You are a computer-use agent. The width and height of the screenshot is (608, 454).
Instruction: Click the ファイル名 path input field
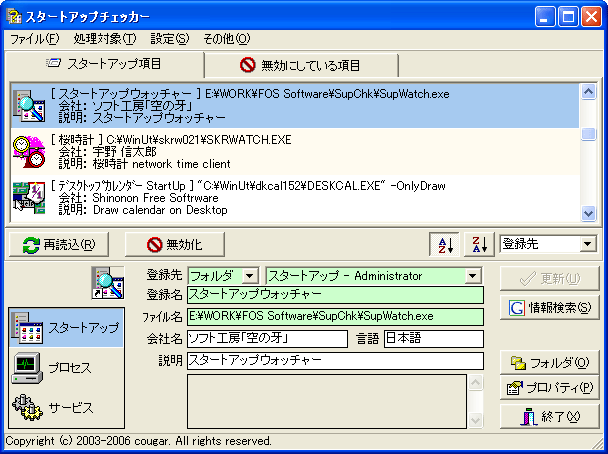click(335, 317)
